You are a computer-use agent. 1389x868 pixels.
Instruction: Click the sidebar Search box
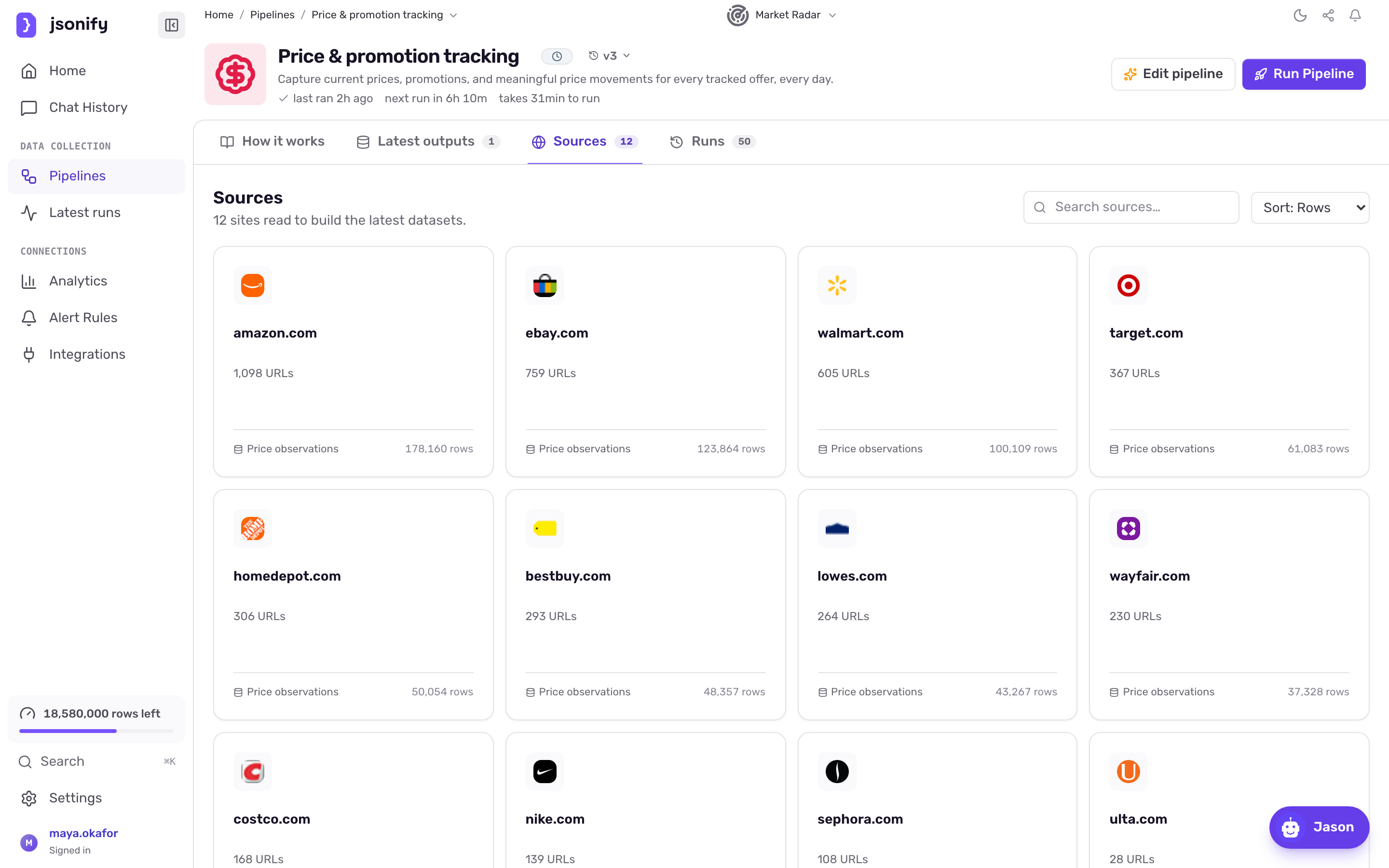(x=96, y=761)
